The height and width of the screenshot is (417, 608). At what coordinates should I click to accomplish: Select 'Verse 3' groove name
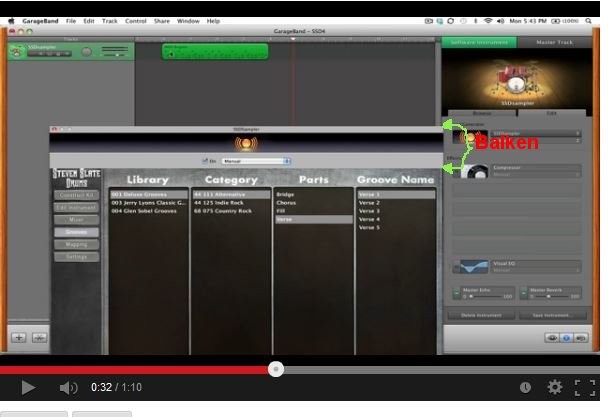coord(396,211)
